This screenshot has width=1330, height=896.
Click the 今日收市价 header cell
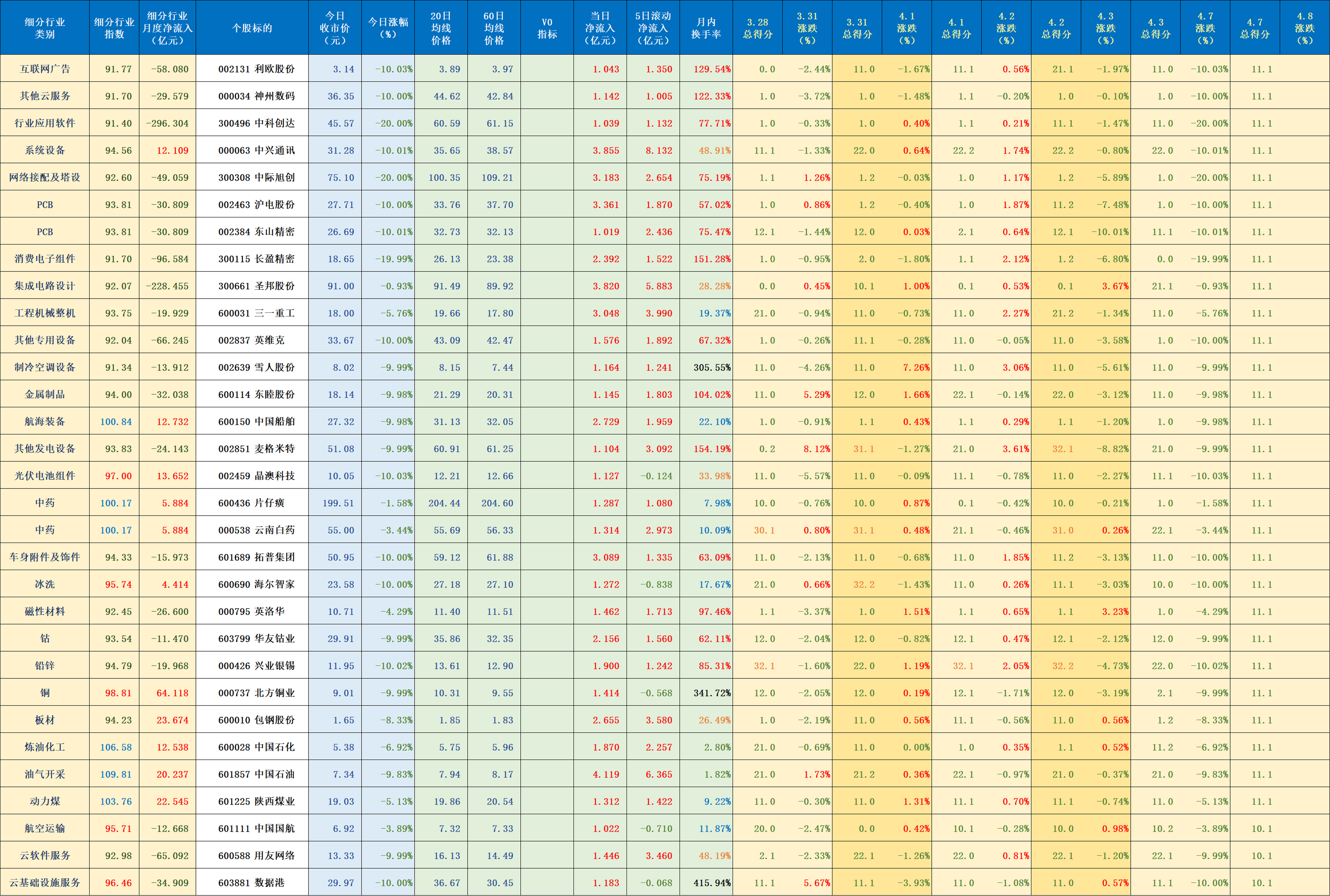[x=335, y=28]
